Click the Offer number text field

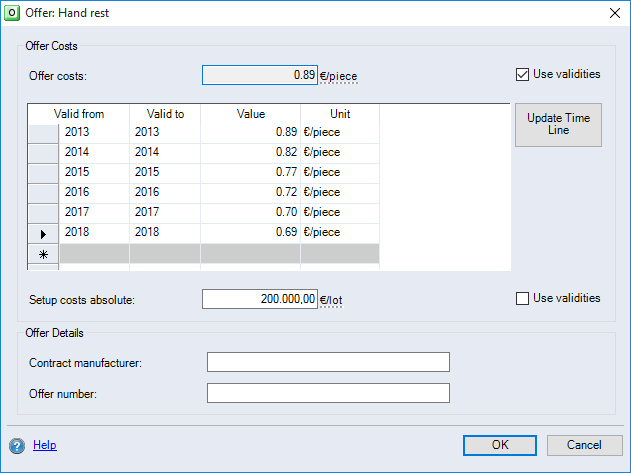[328, 393]
